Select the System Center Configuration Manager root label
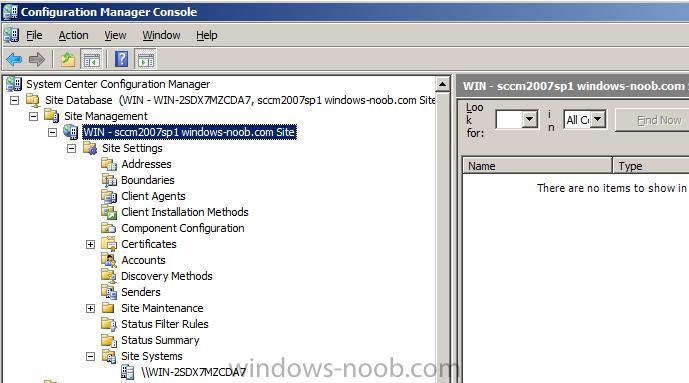Image resolution: width=689 pixels, height=383 pixels. click(118, 83)
